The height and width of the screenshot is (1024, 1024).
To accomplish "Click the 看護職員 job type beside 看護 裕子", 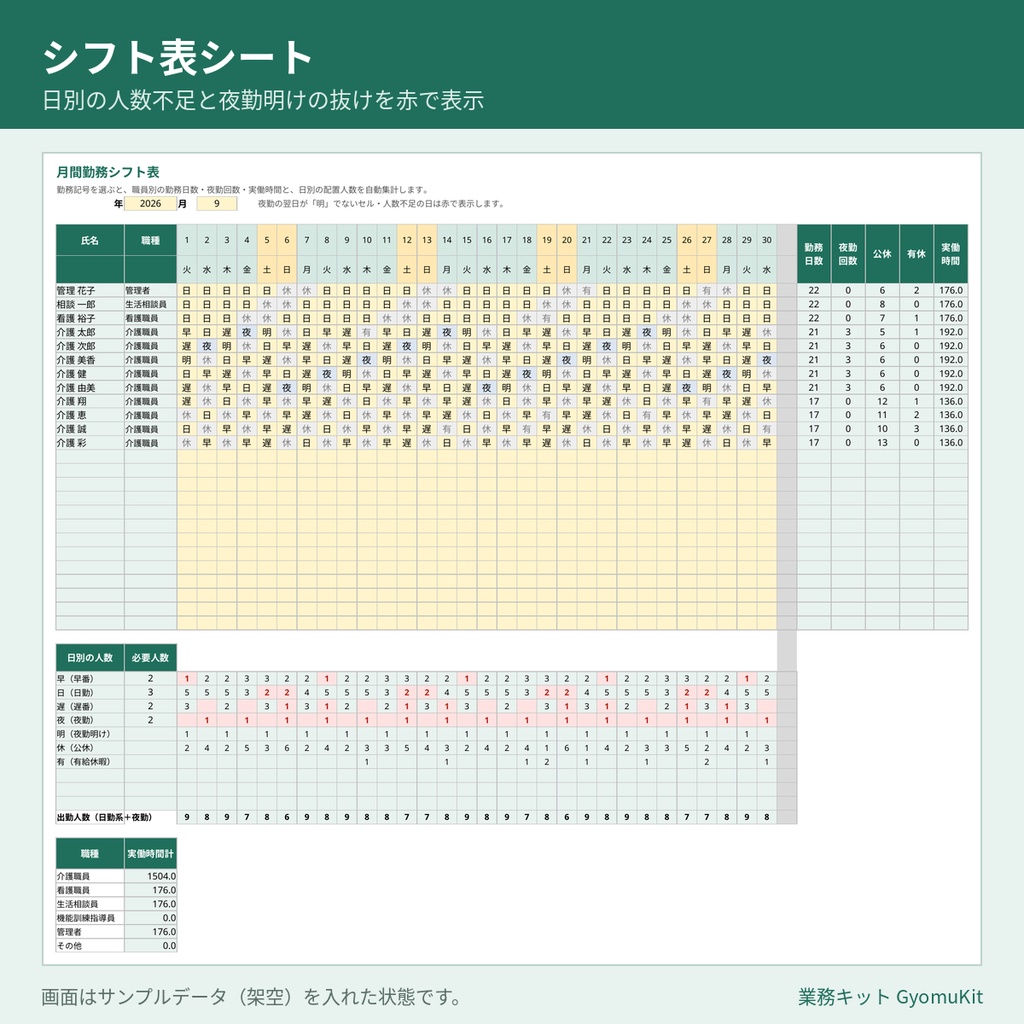I will [x=151, y=318].
